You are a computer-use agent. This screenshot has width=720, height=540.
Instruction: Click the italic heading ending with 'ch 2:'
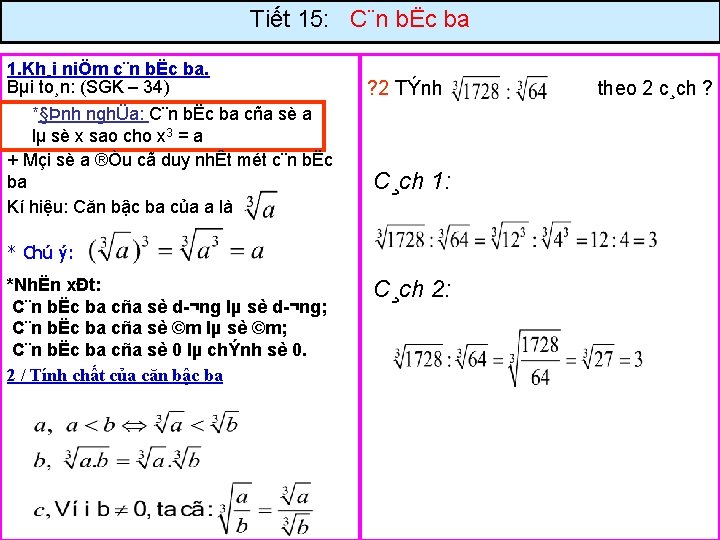412,289
